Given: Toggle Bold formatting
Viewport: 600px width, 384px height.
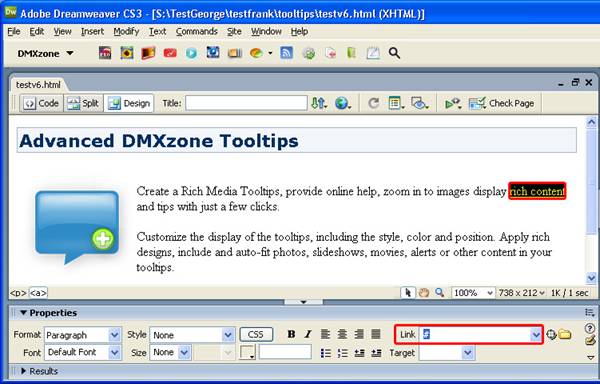Looking at the screenshot, I should coord(291,335).
